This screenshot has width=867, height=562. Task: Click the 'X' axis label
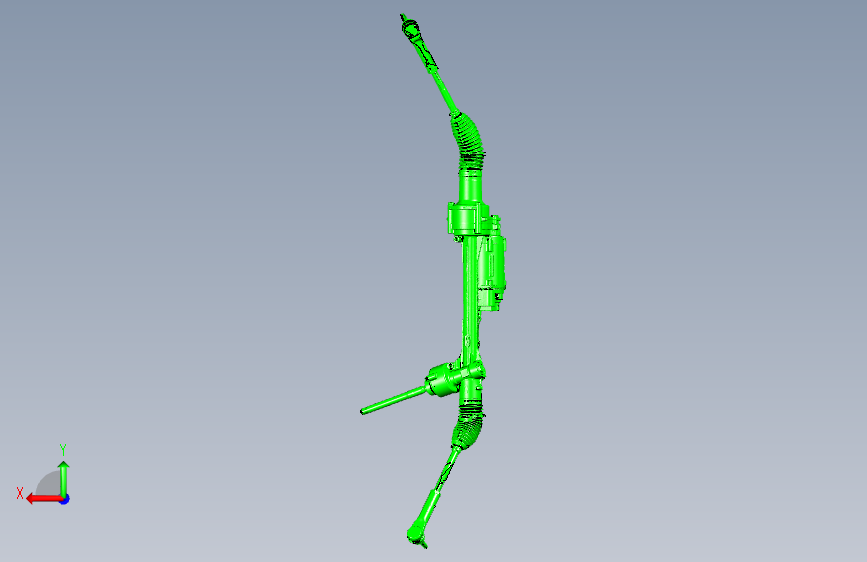pyautogui.click(x=20, y=493)
